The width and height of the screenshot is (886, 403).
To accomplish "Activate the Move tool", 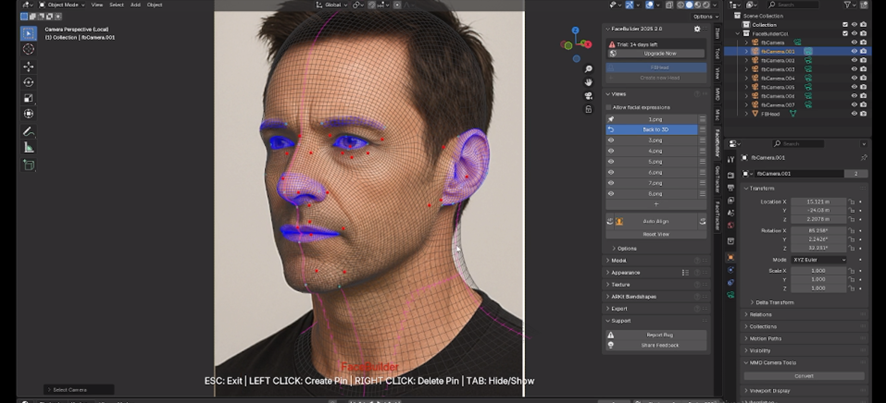I will 28,66.
